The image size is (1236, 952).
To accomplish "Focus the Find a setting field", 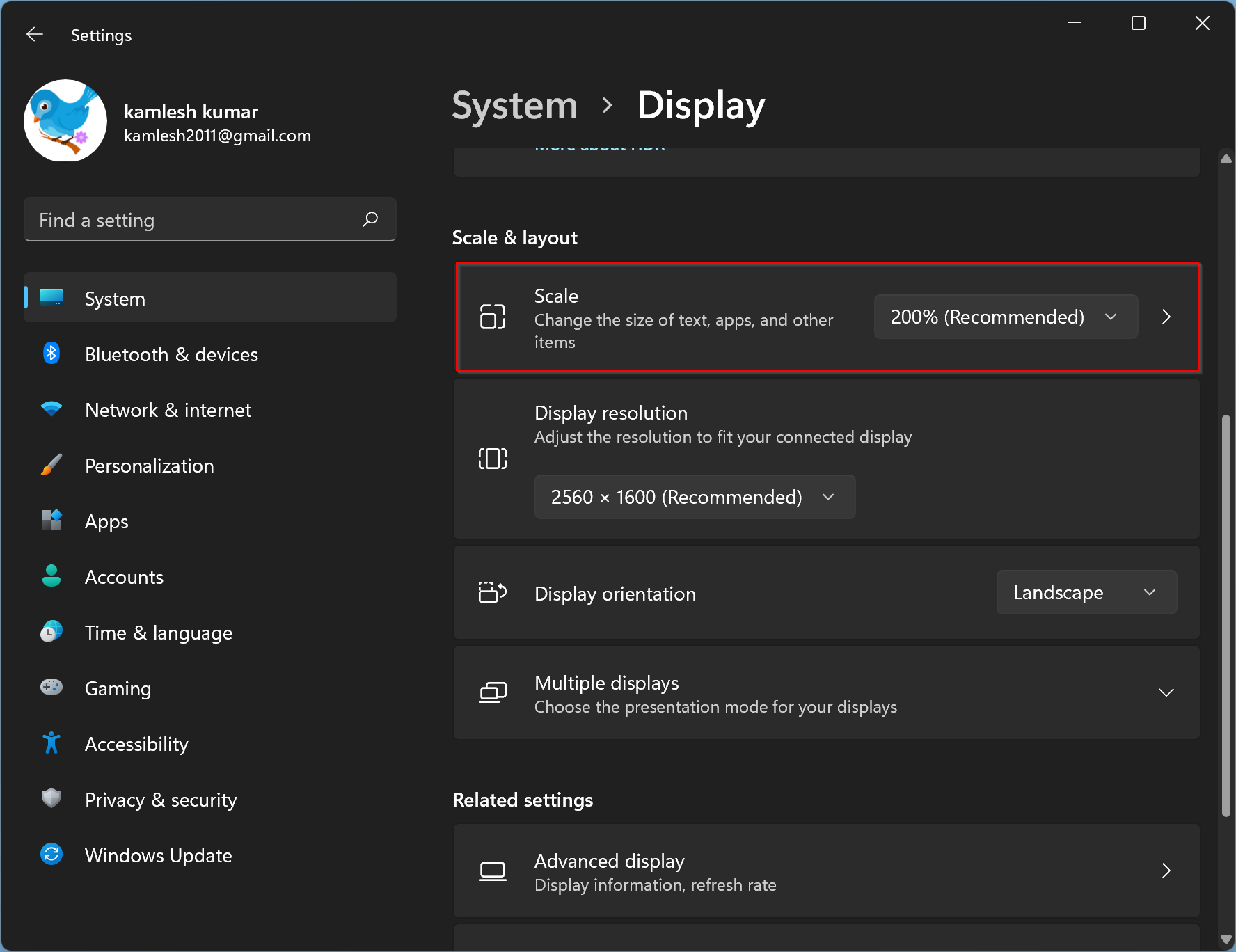I will click(x=210, y=220).
